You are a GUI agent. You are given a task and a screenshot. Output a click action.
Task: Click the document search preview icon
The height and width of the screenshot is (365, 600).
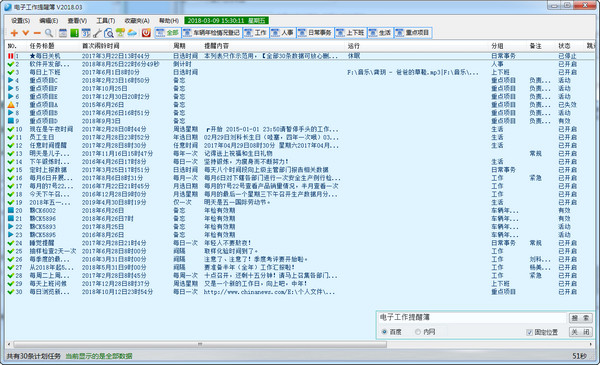click(109, 33)
